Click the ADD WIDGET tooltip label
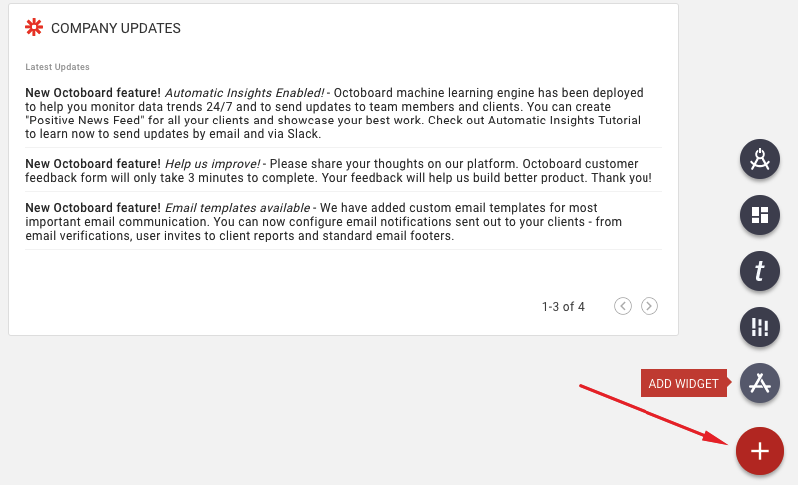The height and width of the screenshot is (485, 798). point(683,383)
